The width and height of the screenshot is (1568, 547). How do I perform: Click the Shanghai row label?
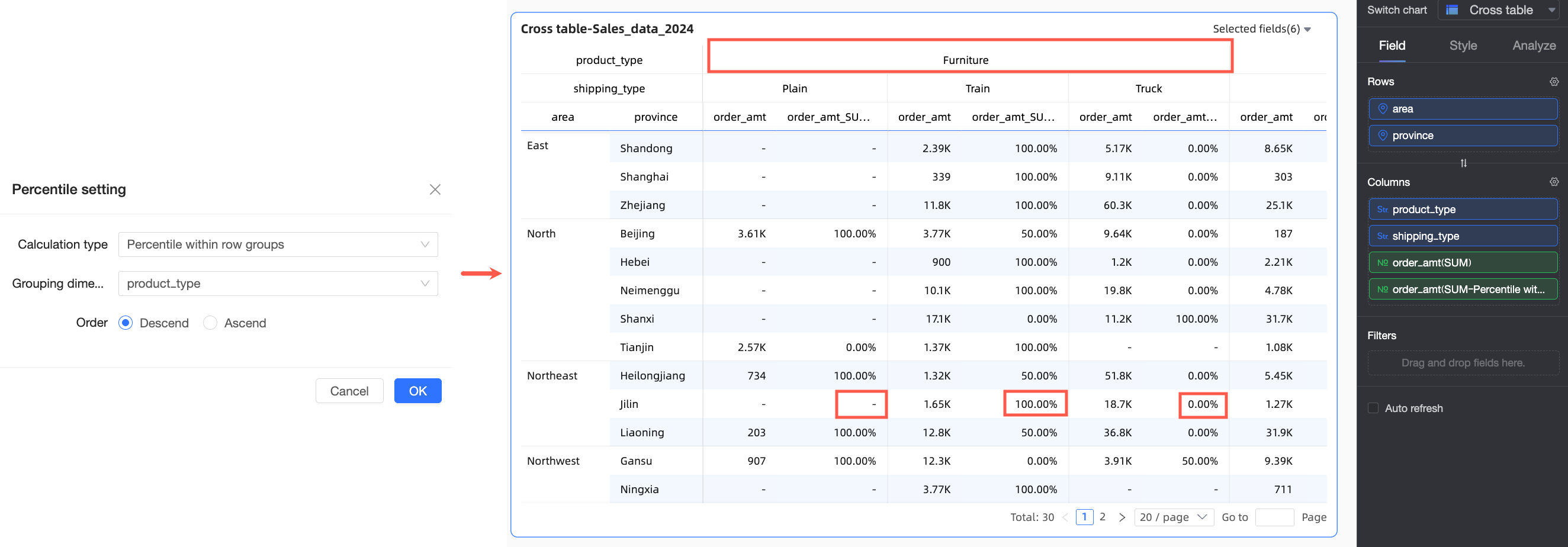tap(644, 177)
